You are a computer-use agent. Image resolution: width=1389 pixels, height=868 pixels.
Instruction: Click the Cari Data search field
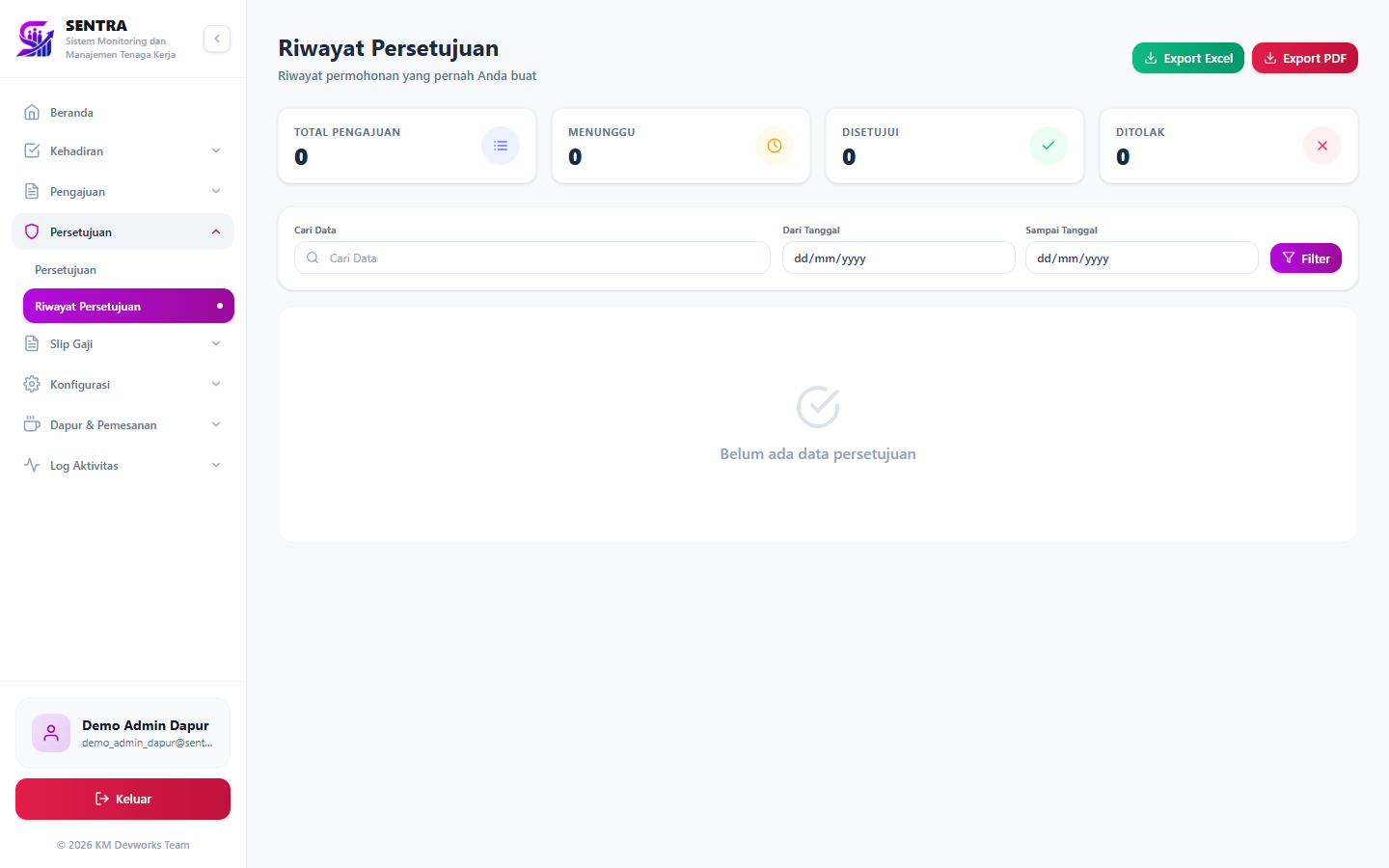pos(532,258)
